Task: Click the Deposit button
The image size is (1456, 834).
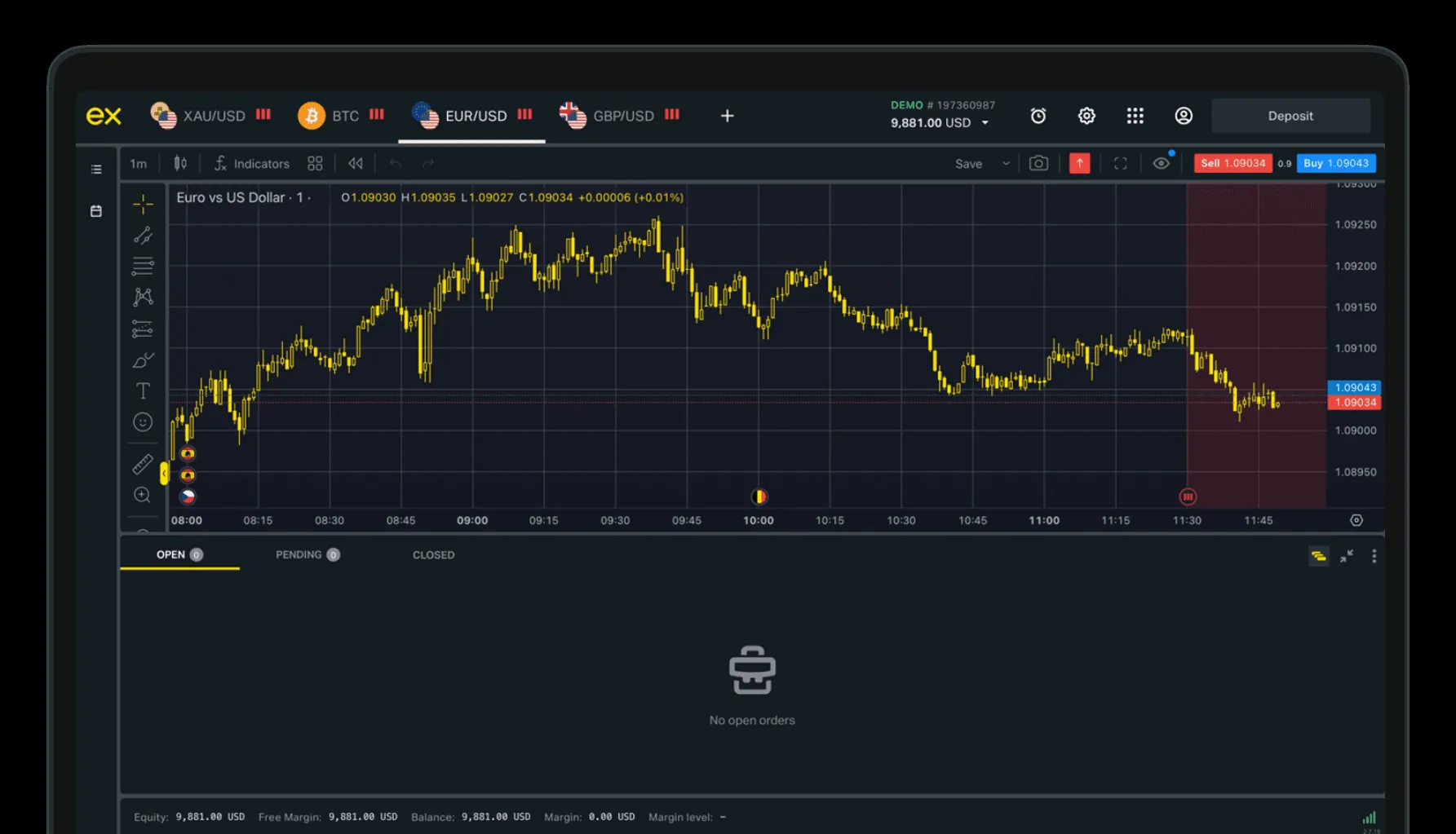Action: click(1290, 115)
